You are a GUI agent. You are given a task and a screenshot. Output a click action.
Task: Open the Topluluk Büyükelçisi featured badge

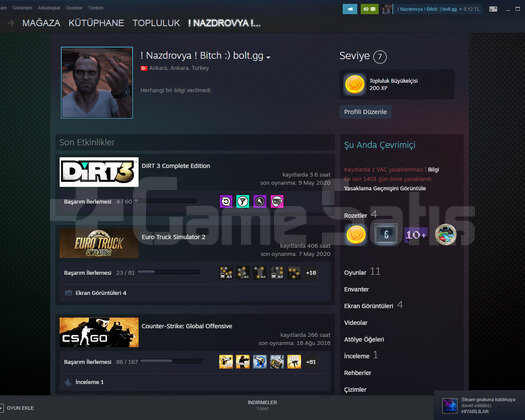click(x=397, y=84)
